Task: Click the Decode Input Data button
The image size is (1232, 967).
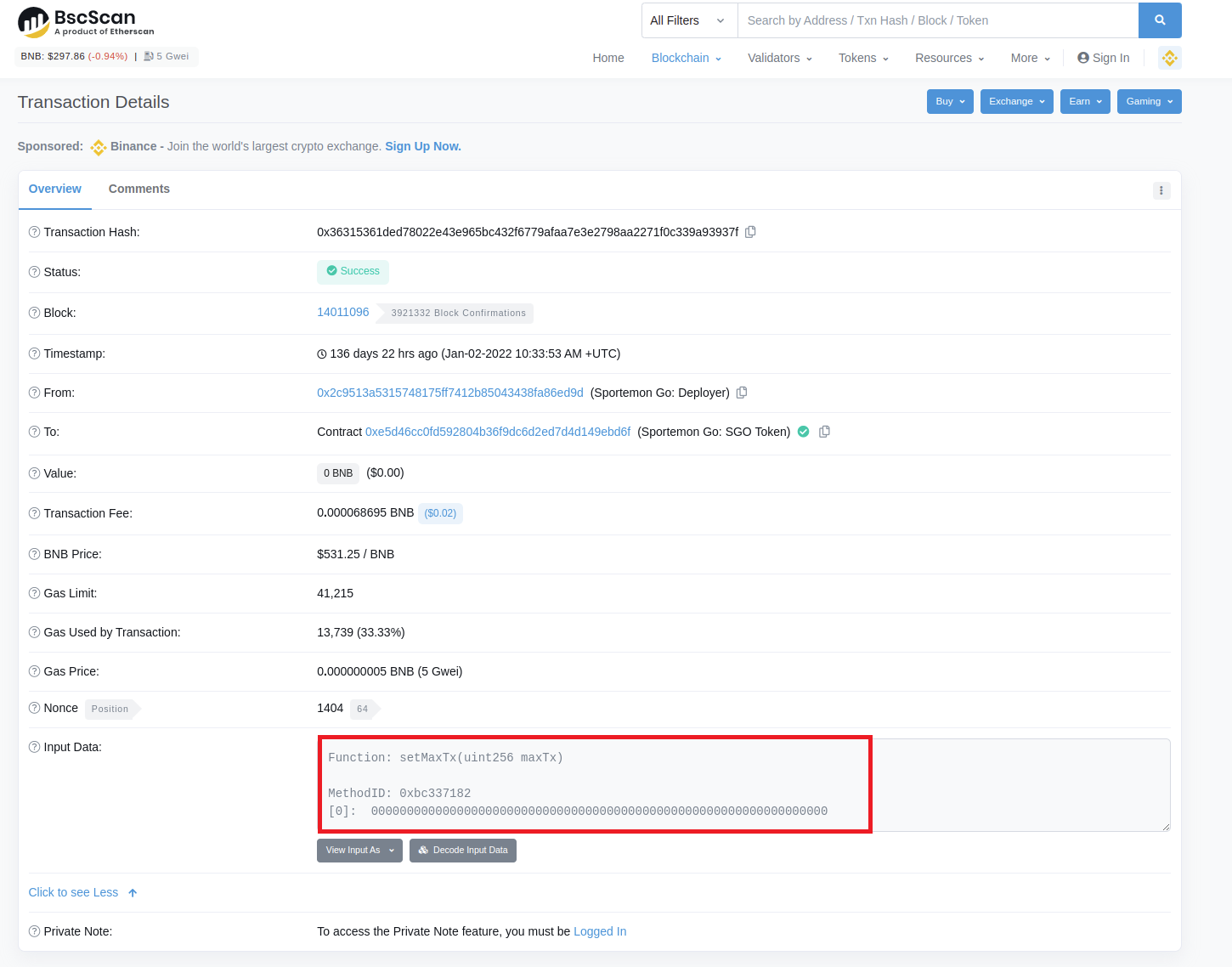Action: [x=463, y=851]
